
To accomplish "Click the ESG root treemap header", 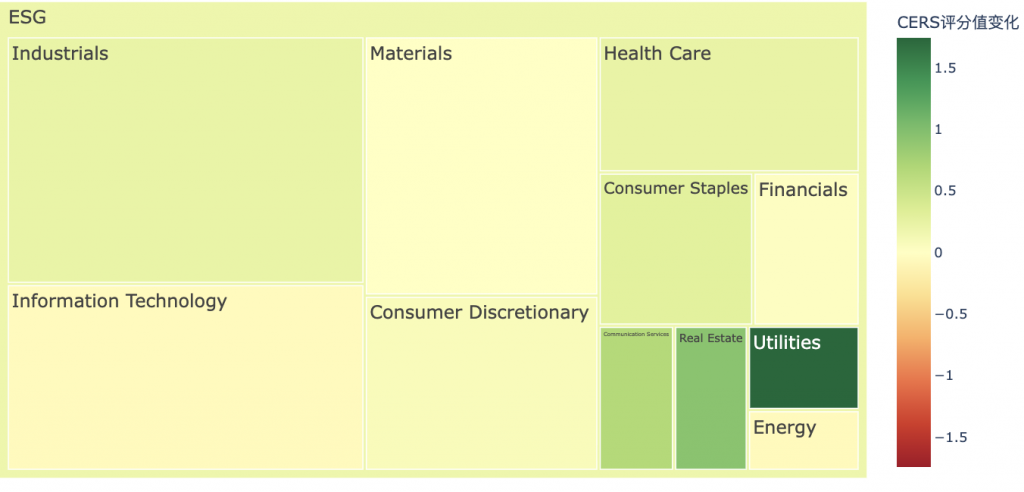I will coord(28,18).
